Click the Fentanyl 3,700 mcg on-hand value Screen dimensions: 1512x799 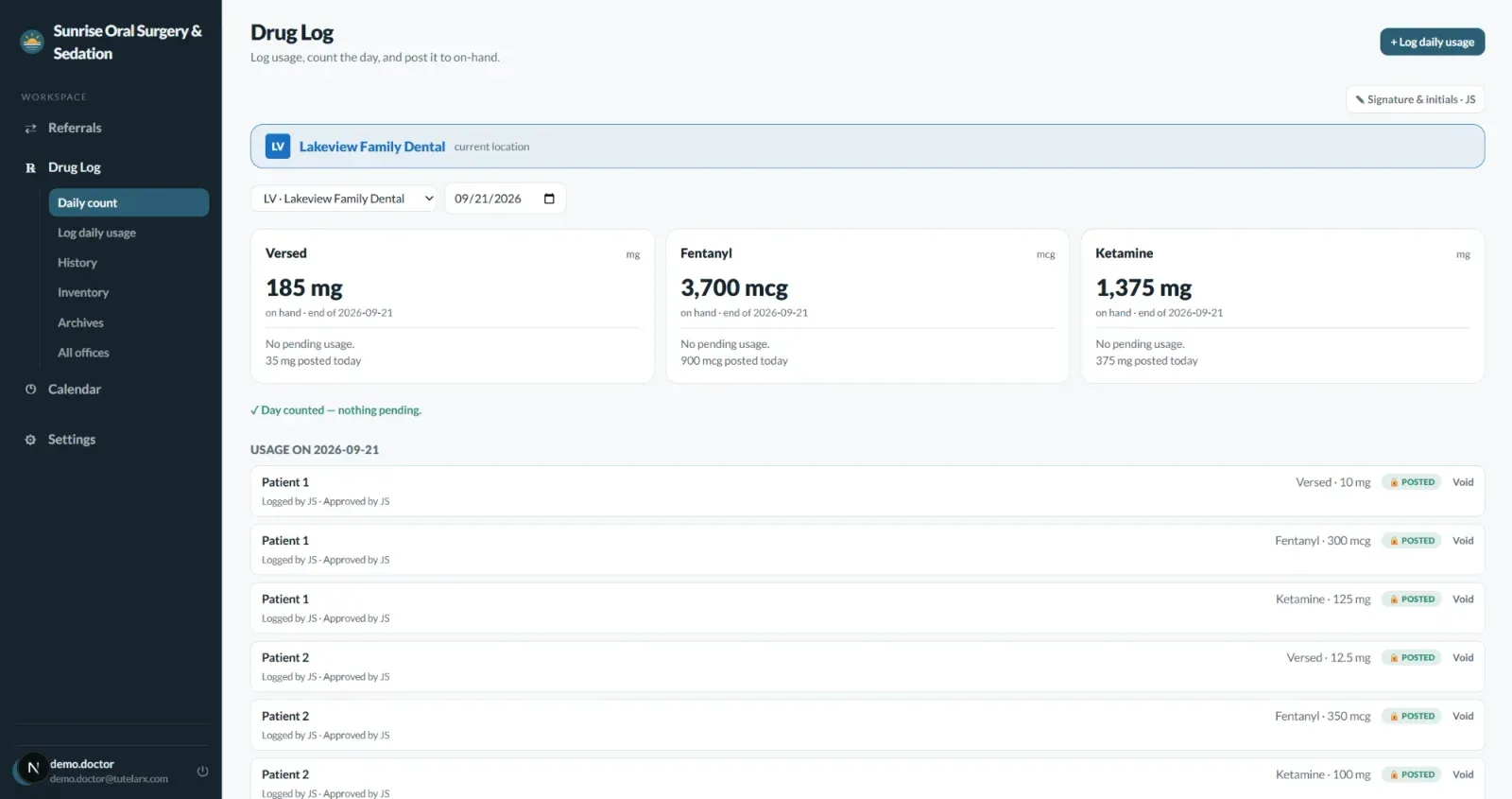coord(734,287)
